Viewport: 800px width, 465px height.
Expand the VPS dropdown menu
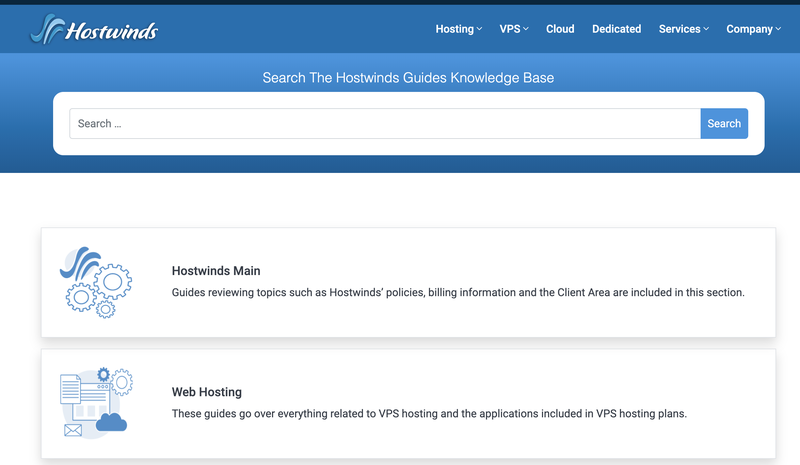click(x=514, y=29)
